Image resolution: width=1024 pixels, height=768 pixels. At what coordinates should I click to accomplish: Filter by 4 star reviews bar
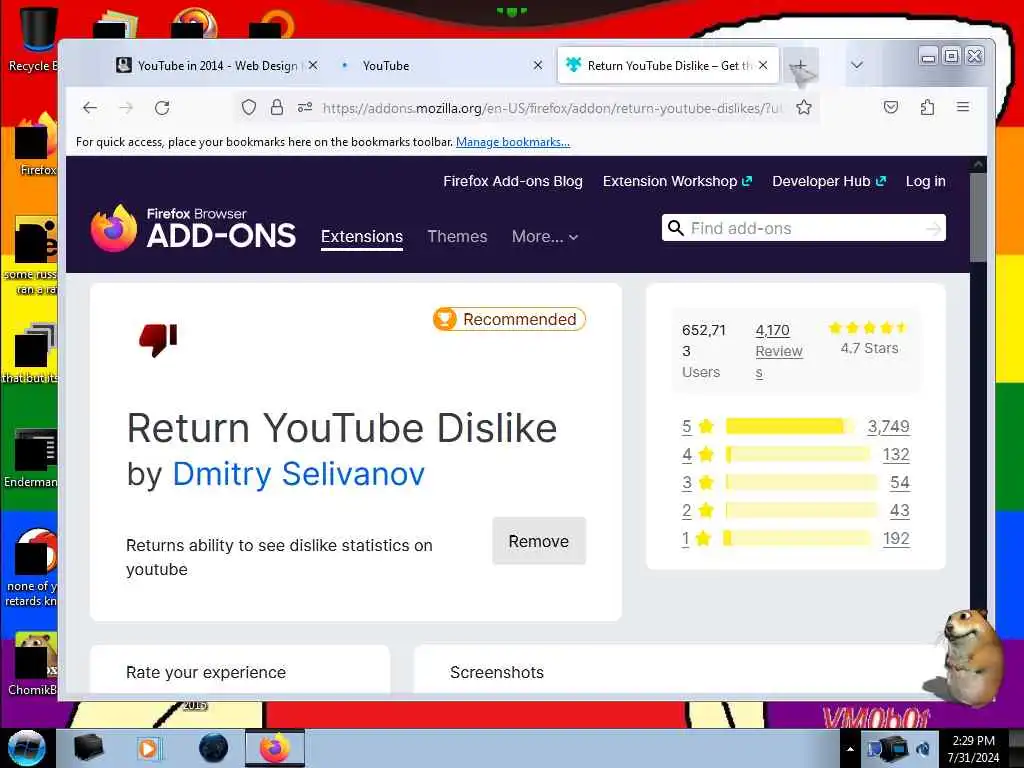point(798,455)
